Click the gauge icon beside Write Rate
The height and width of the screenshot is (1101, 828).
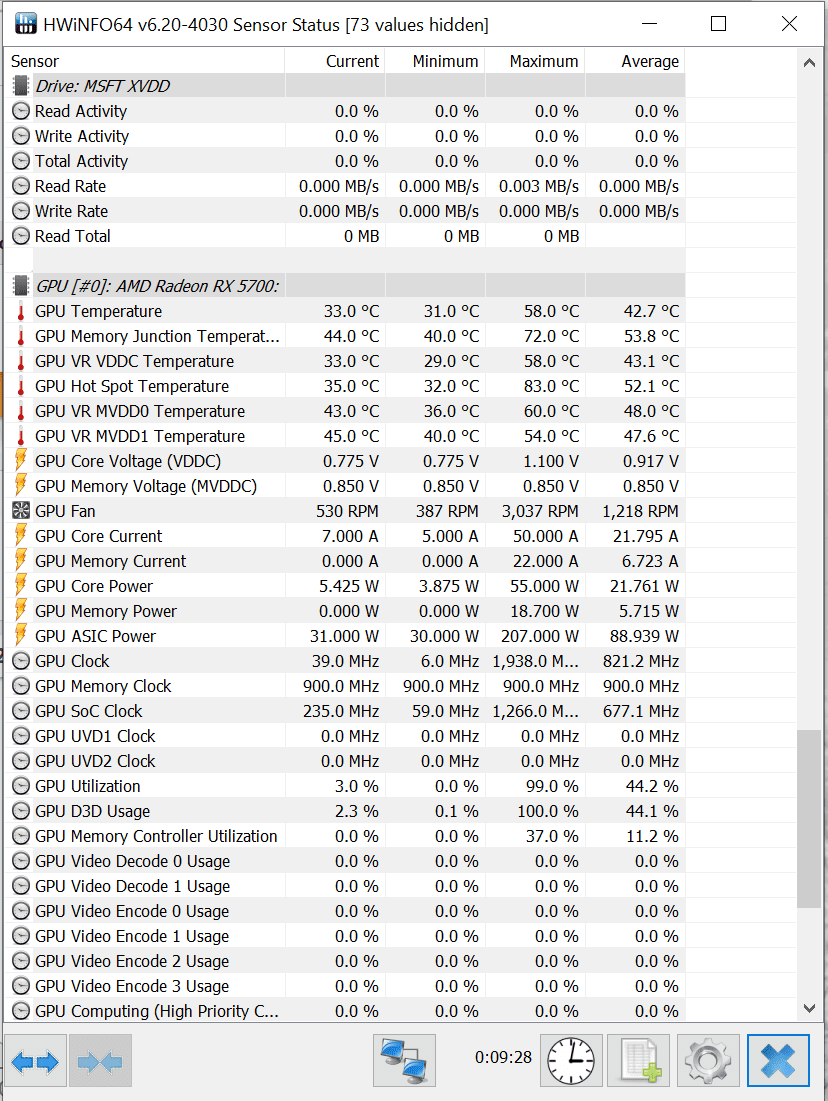pos(21,211)
